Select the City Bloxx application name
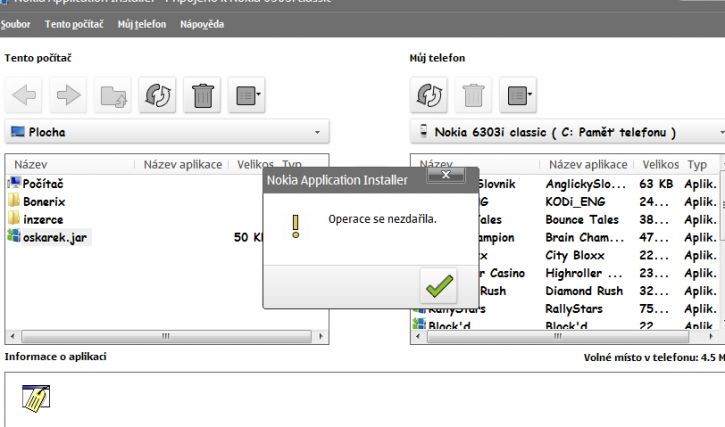Screen dimensions: 725x427 tap(575, 255)
